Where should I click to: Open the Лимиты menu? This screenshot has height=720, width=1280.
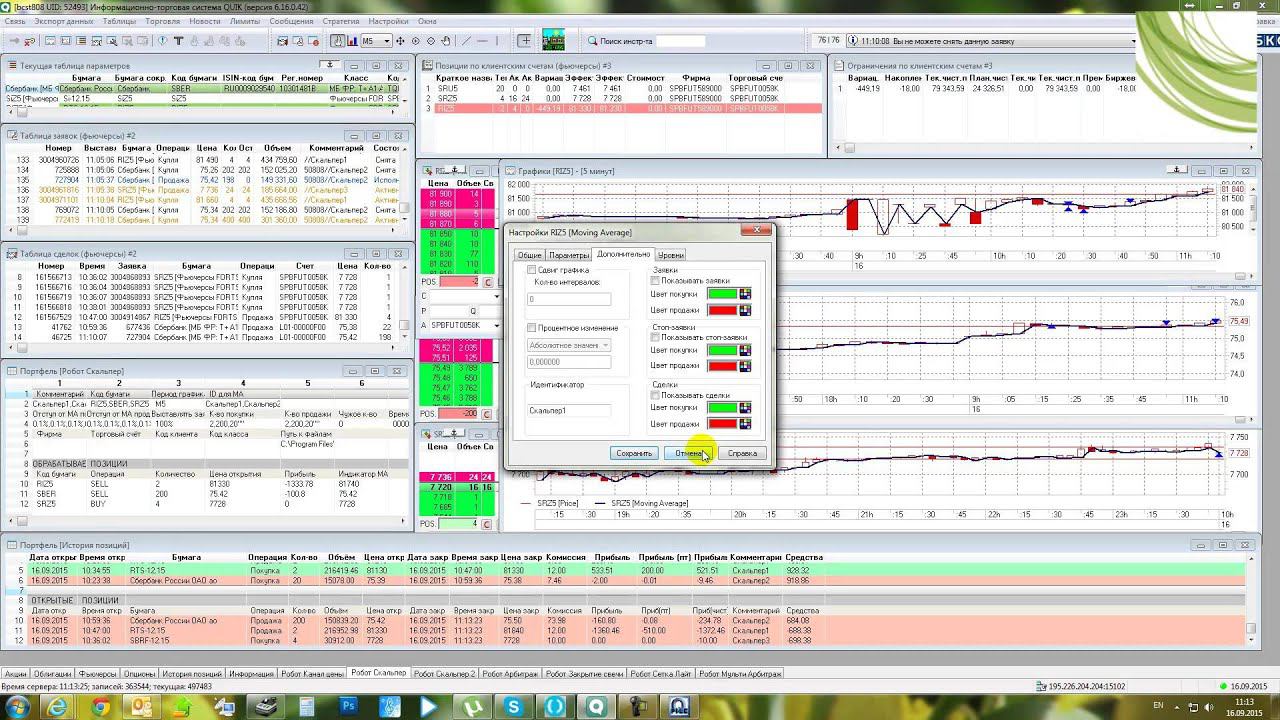245,20
